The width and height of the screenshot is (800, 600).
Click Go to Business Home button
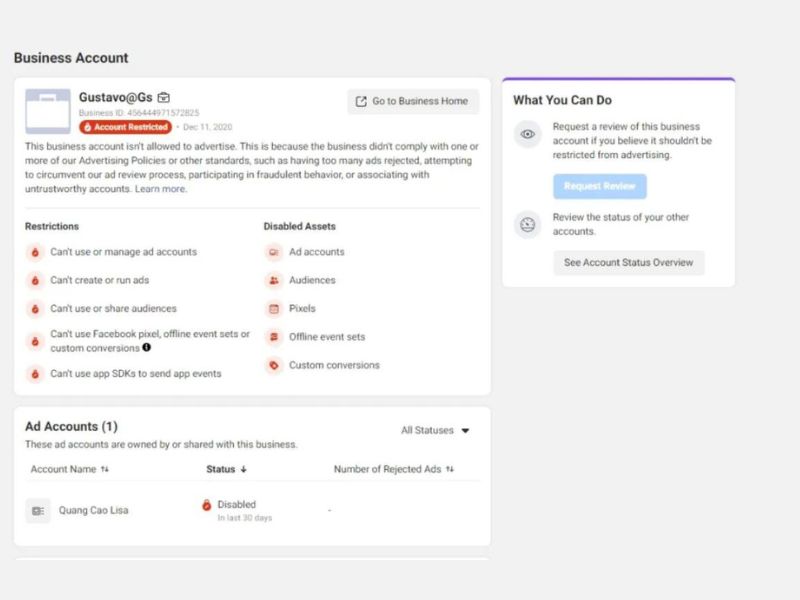(413, 101)
